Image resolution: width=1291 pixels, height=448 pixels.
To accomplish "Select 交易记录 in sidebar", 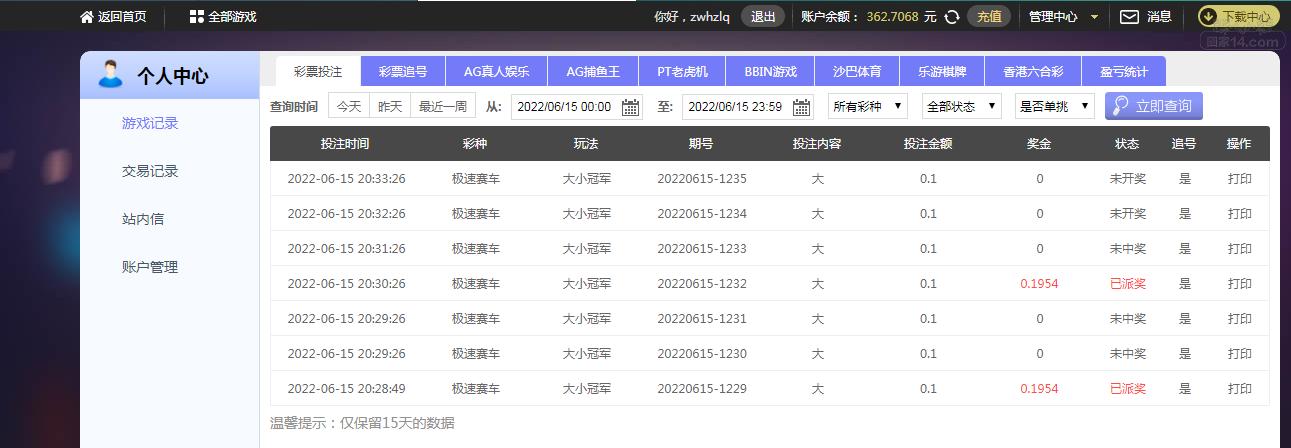I will point(150,171).
